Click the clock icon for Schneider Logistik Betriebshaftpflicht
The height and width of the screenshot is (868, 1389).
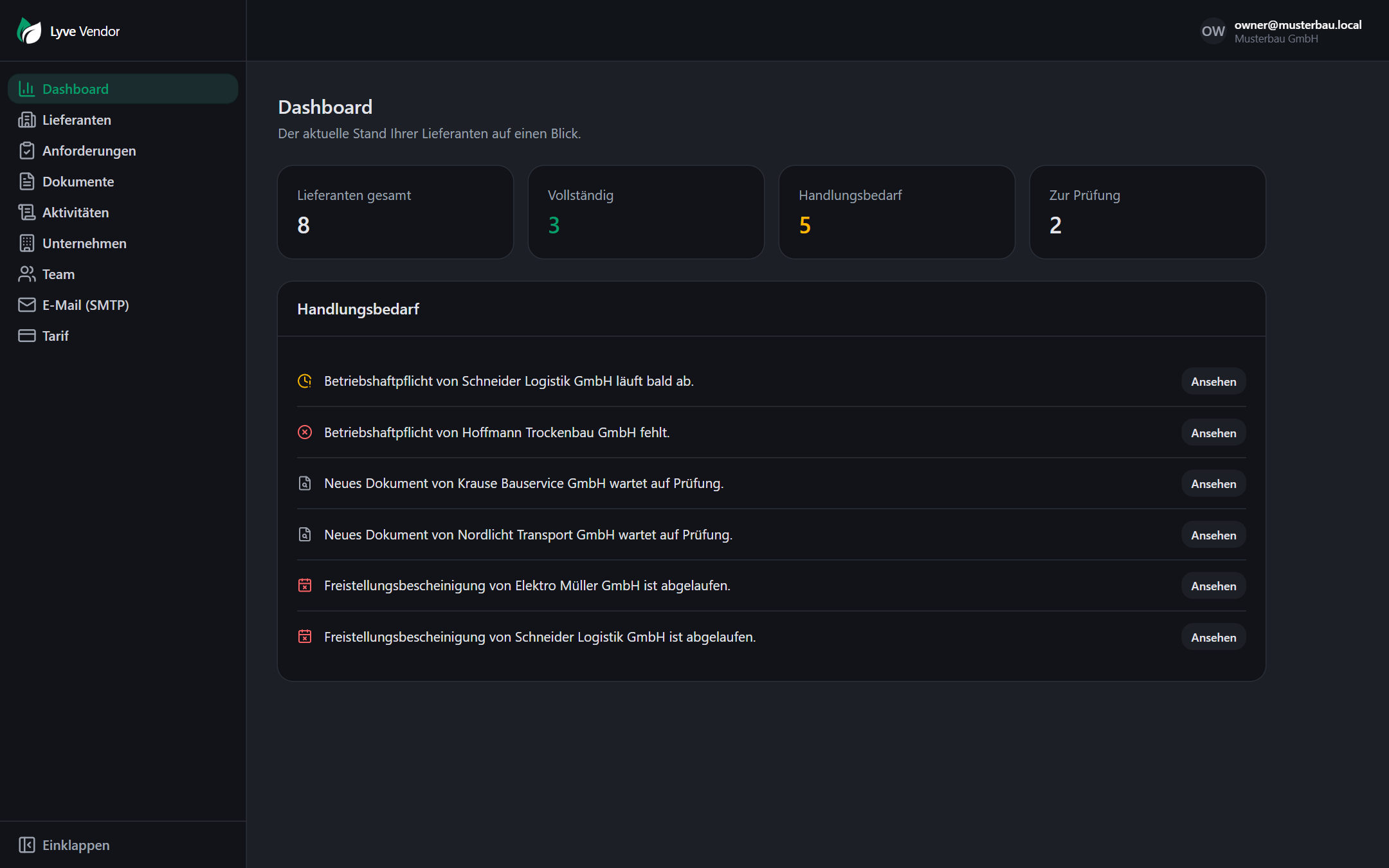point(305,381)
